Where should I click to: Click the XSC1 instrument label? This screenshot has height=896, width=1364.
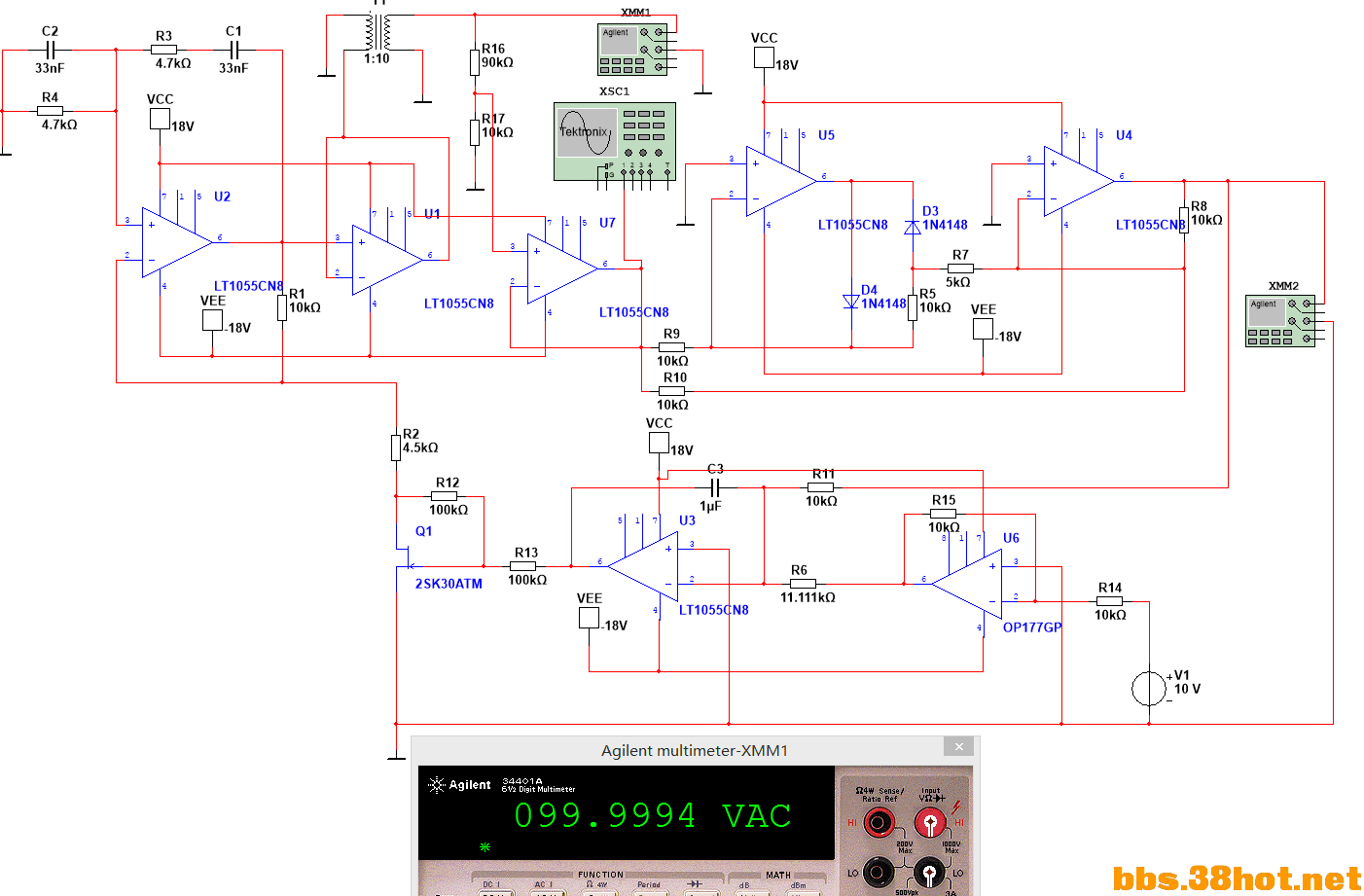pos(614,91)
